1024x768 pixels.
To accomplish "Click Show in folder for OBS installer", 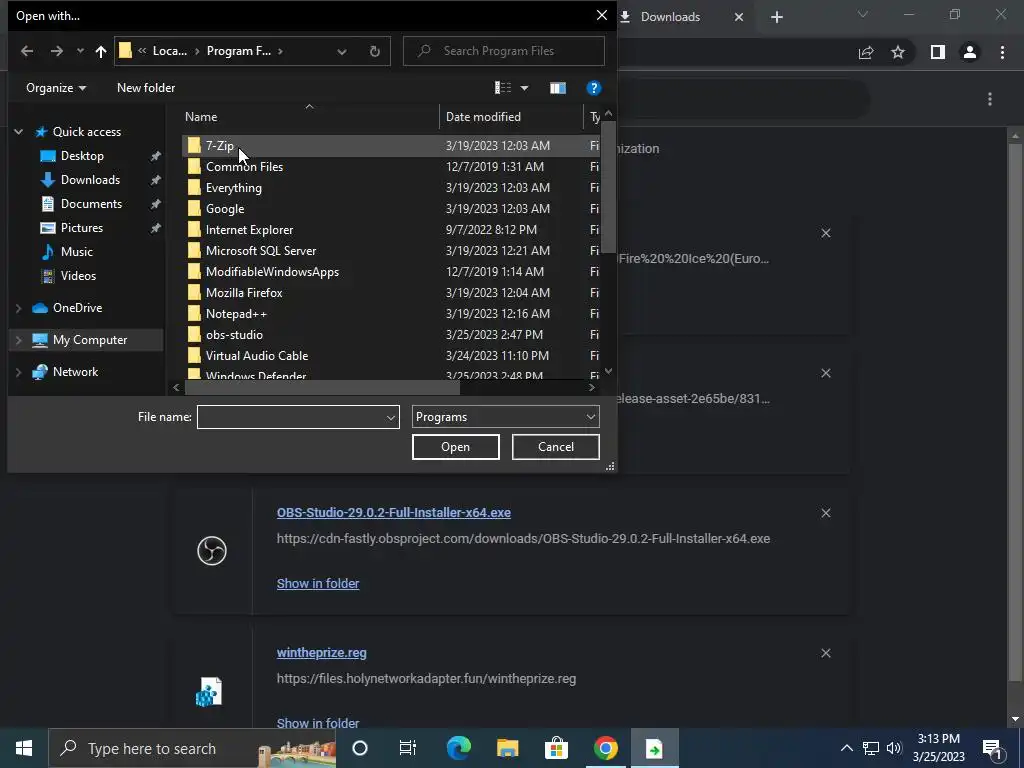I will click(x=318, y=583).
